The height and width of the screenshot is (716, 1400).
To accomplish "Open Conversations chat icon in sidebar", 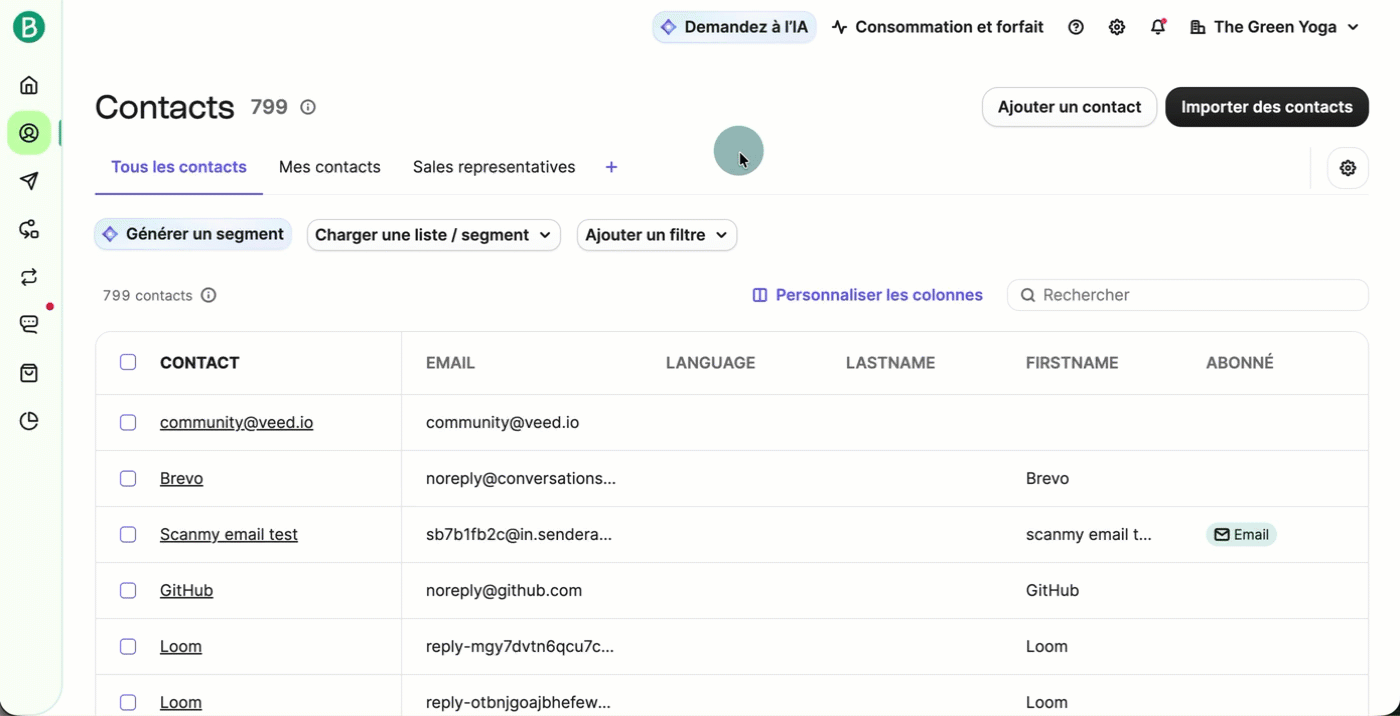I will 29,324.
